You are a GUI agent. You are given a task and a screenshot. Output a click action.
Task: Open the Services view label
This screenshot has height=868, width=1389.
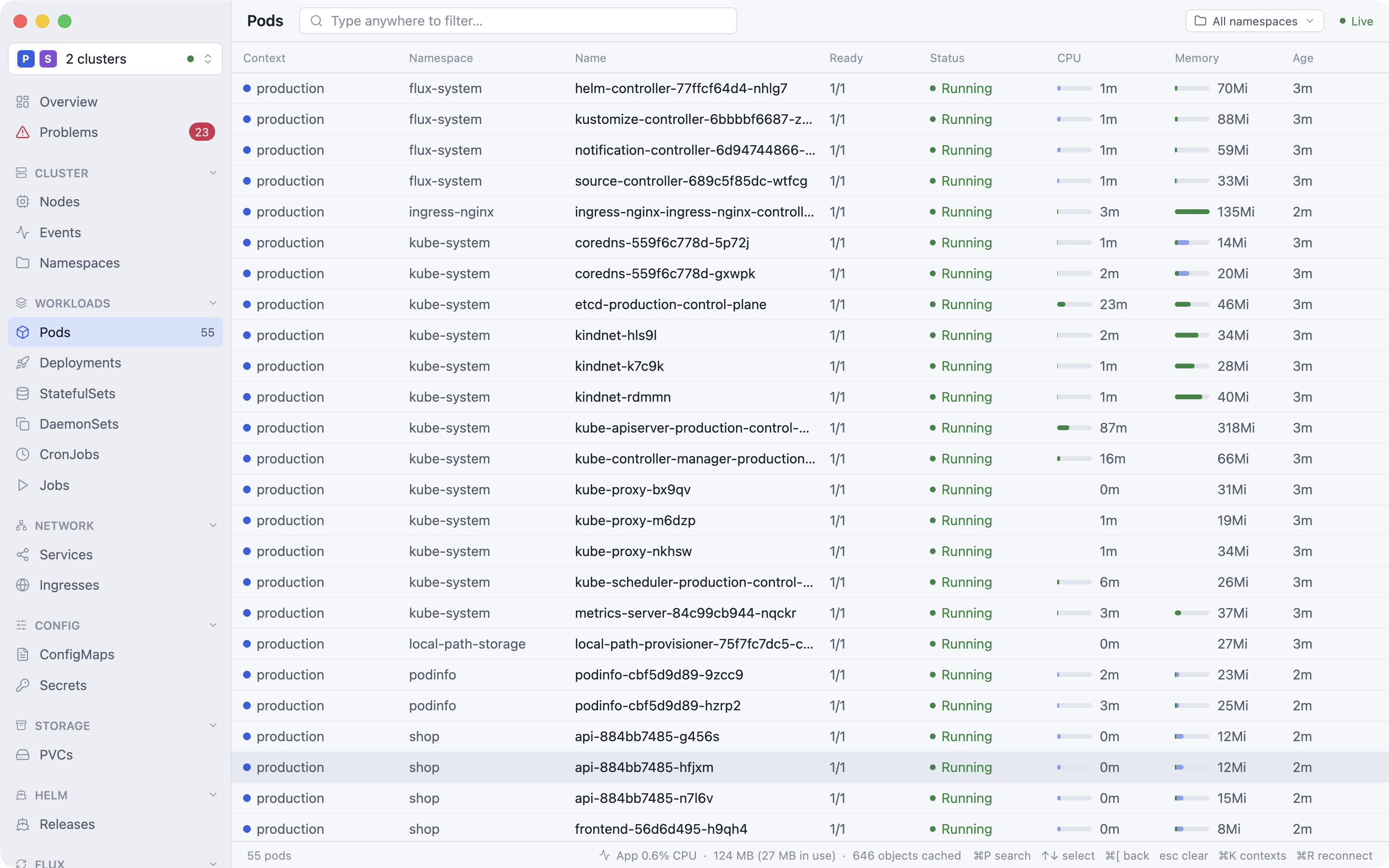click(x=66, y=555)
